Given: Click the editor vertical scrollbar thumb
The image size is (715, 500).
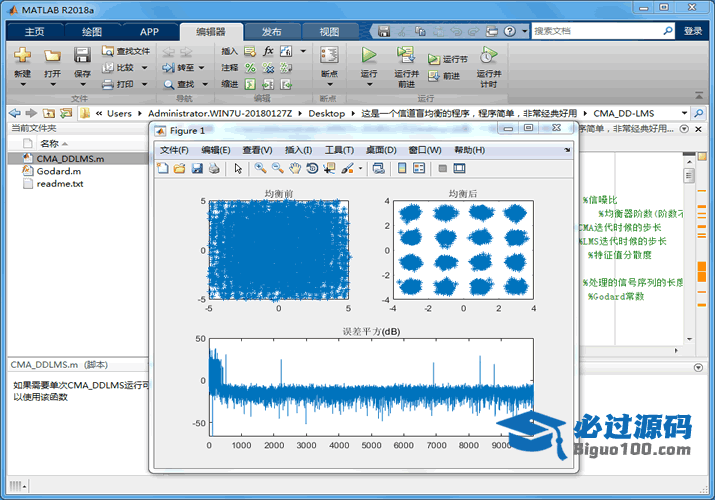Looking at the screenshot, I should [x=689, y=175].
